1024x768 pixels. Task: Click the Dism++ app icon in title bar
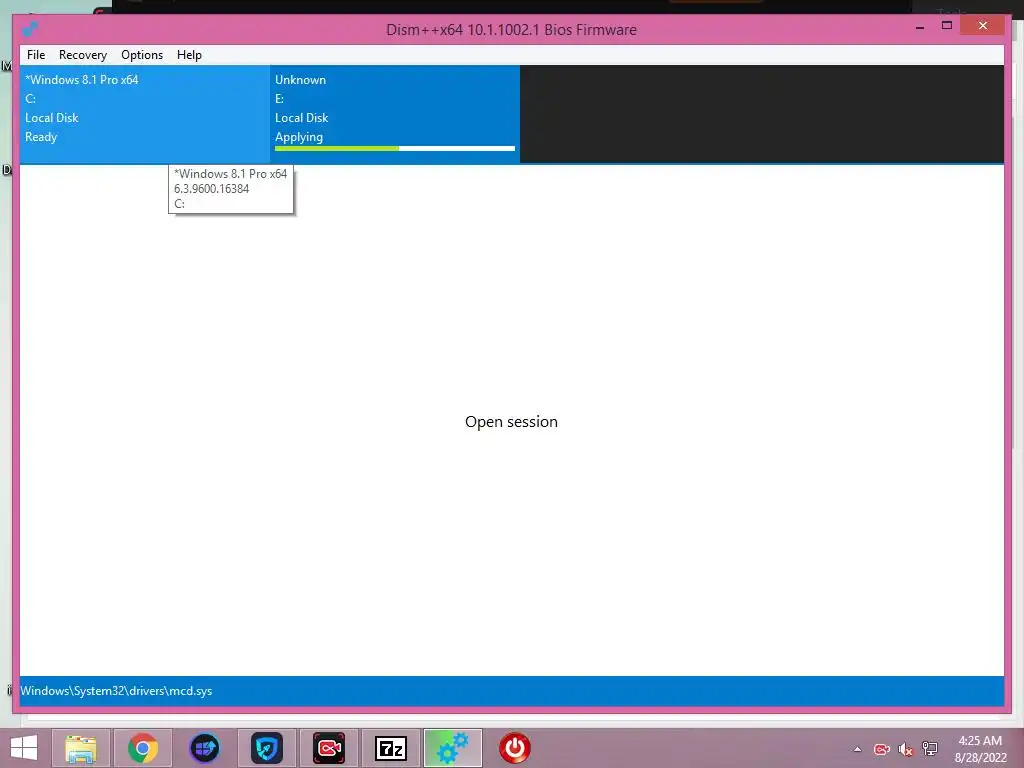point(29,29)
